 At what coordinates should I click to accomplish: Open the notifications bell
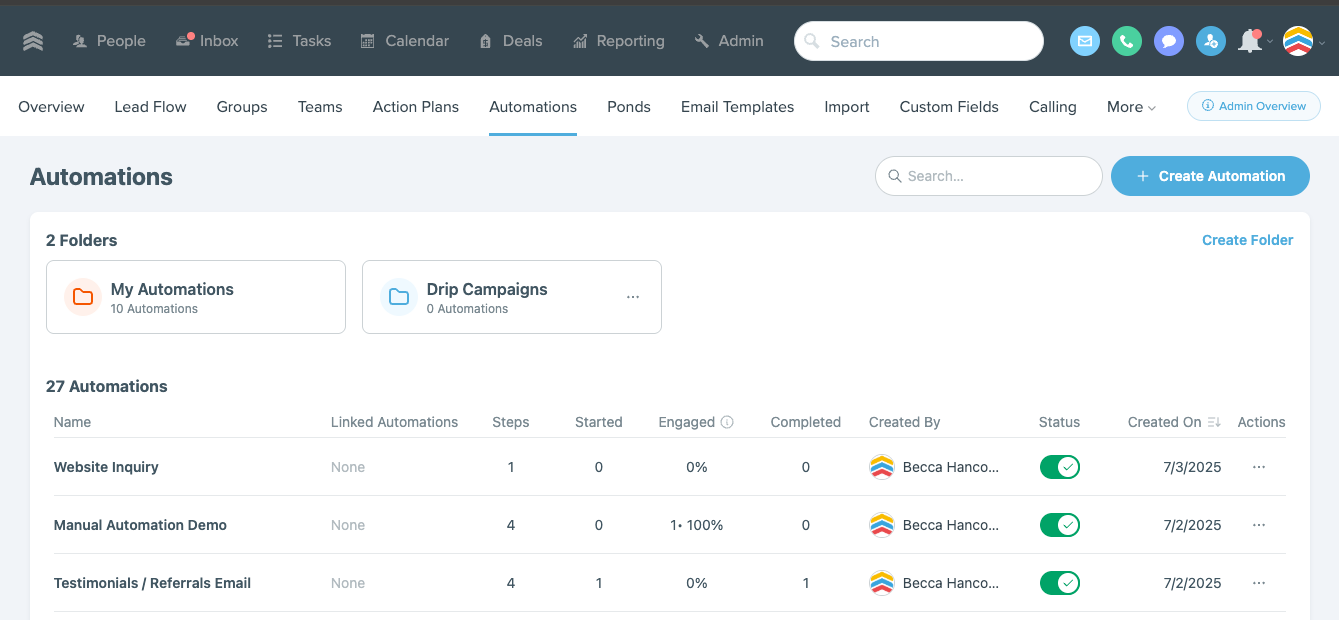point(1249,41)
